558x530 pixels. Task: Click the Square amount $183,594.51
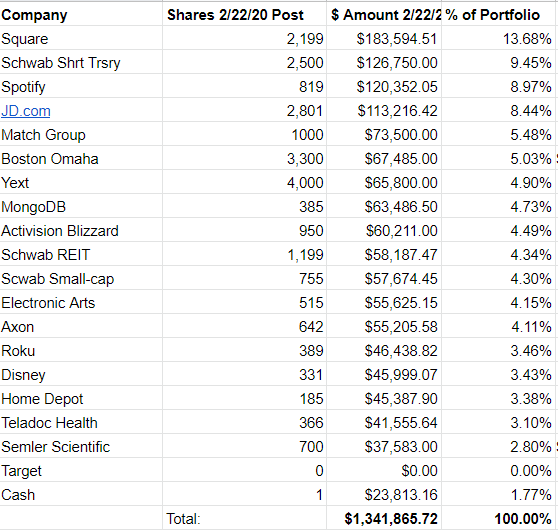pyautogui.click(x=384, y=38)
